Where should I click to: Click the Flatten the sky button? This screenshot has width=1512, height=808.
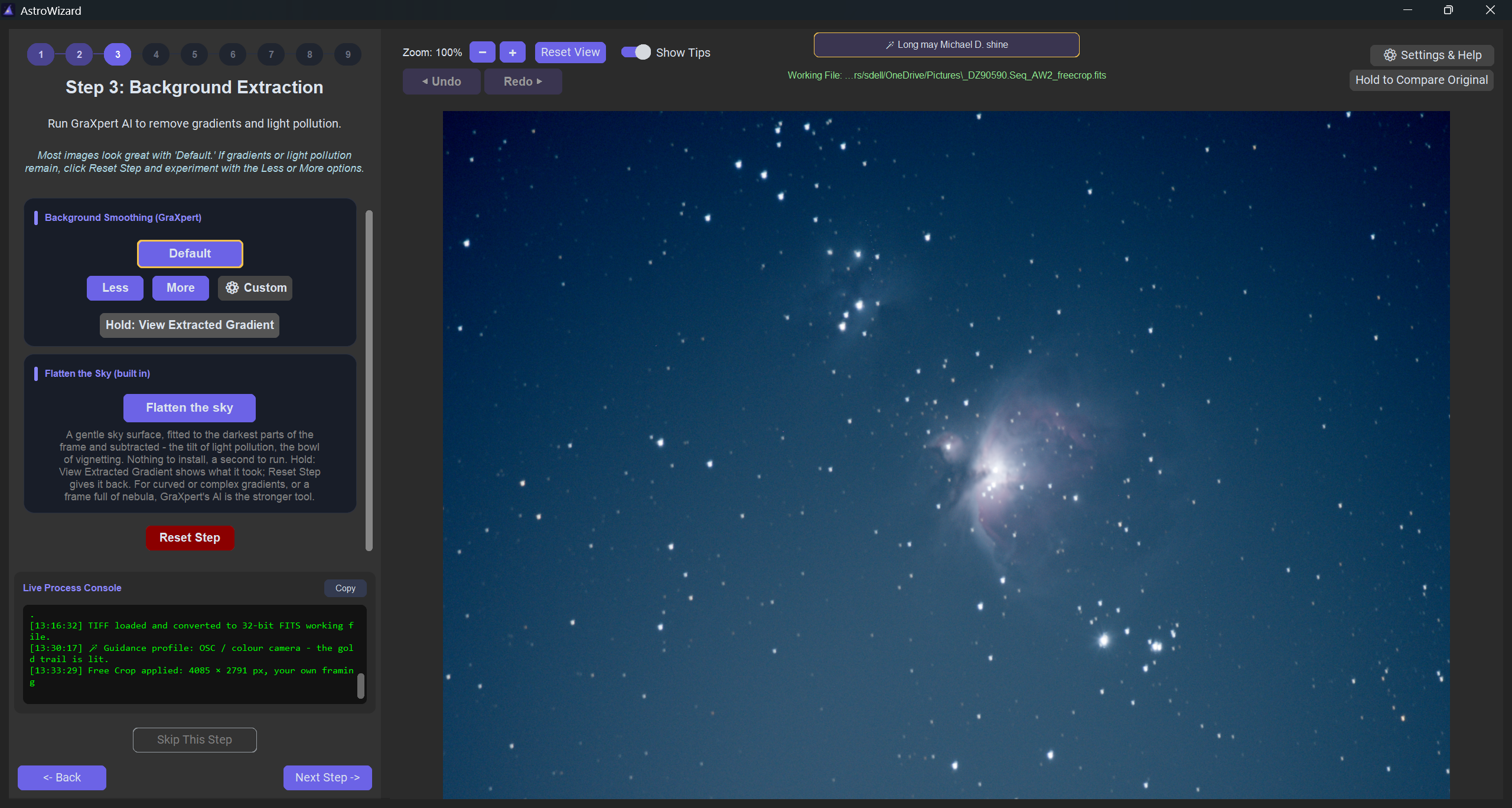(x=190, y=408)
